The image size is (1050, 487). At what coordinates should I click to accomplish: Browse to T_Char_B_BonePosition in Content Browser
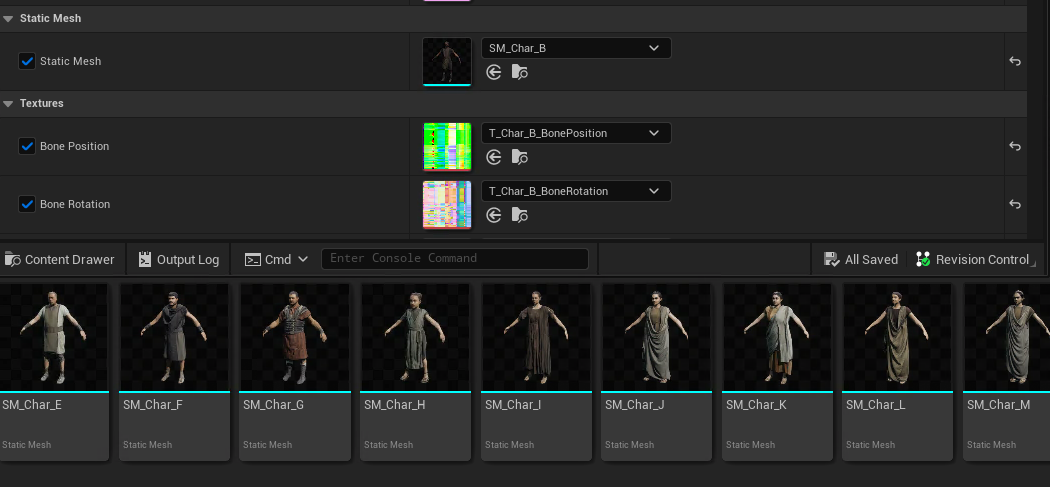coord(519,157)
